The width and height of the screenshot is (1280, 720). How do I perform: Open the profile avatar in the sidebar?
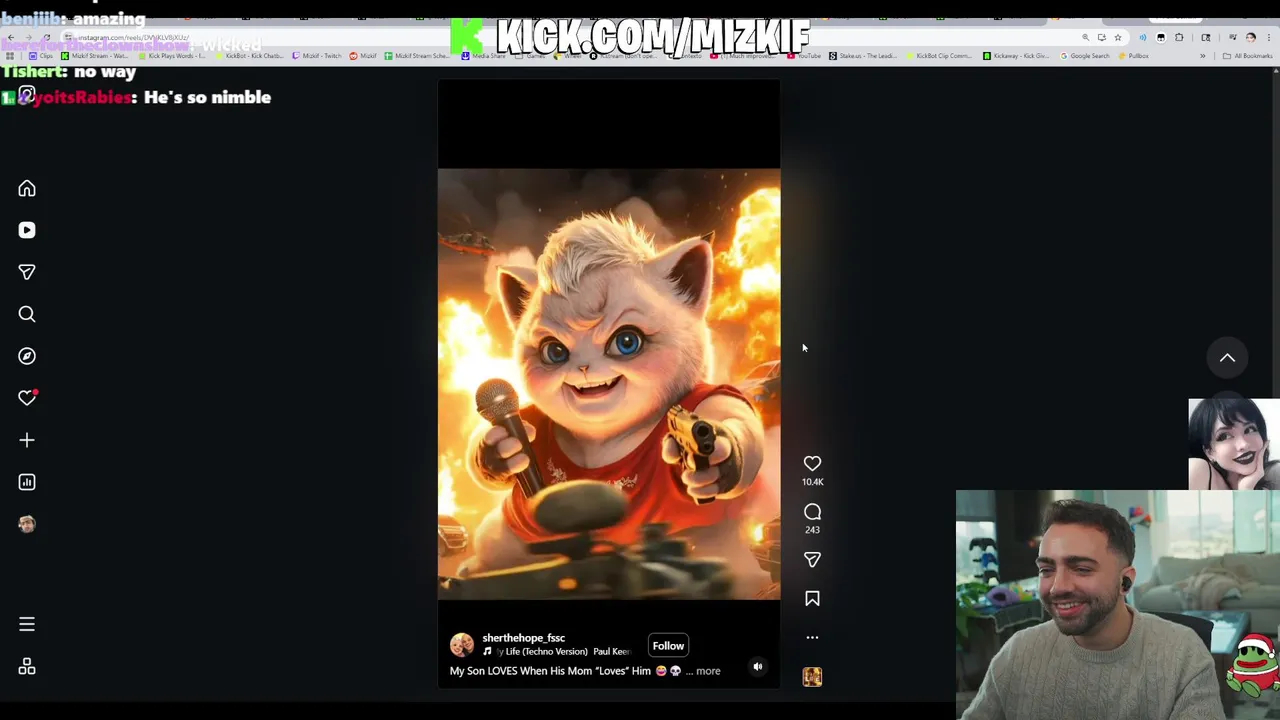click(27, 524)
